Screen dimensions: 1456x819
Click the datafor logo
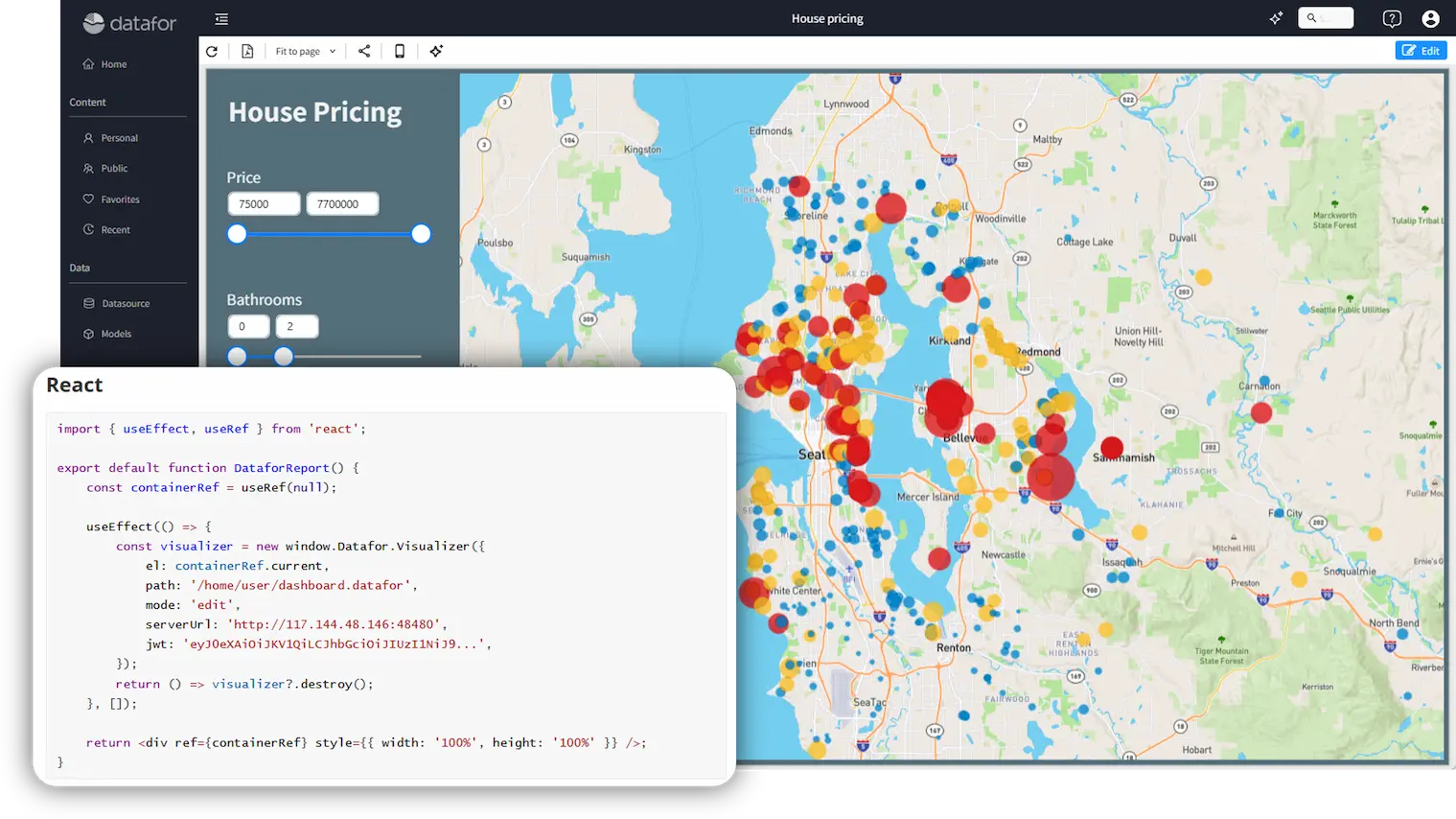130,23
